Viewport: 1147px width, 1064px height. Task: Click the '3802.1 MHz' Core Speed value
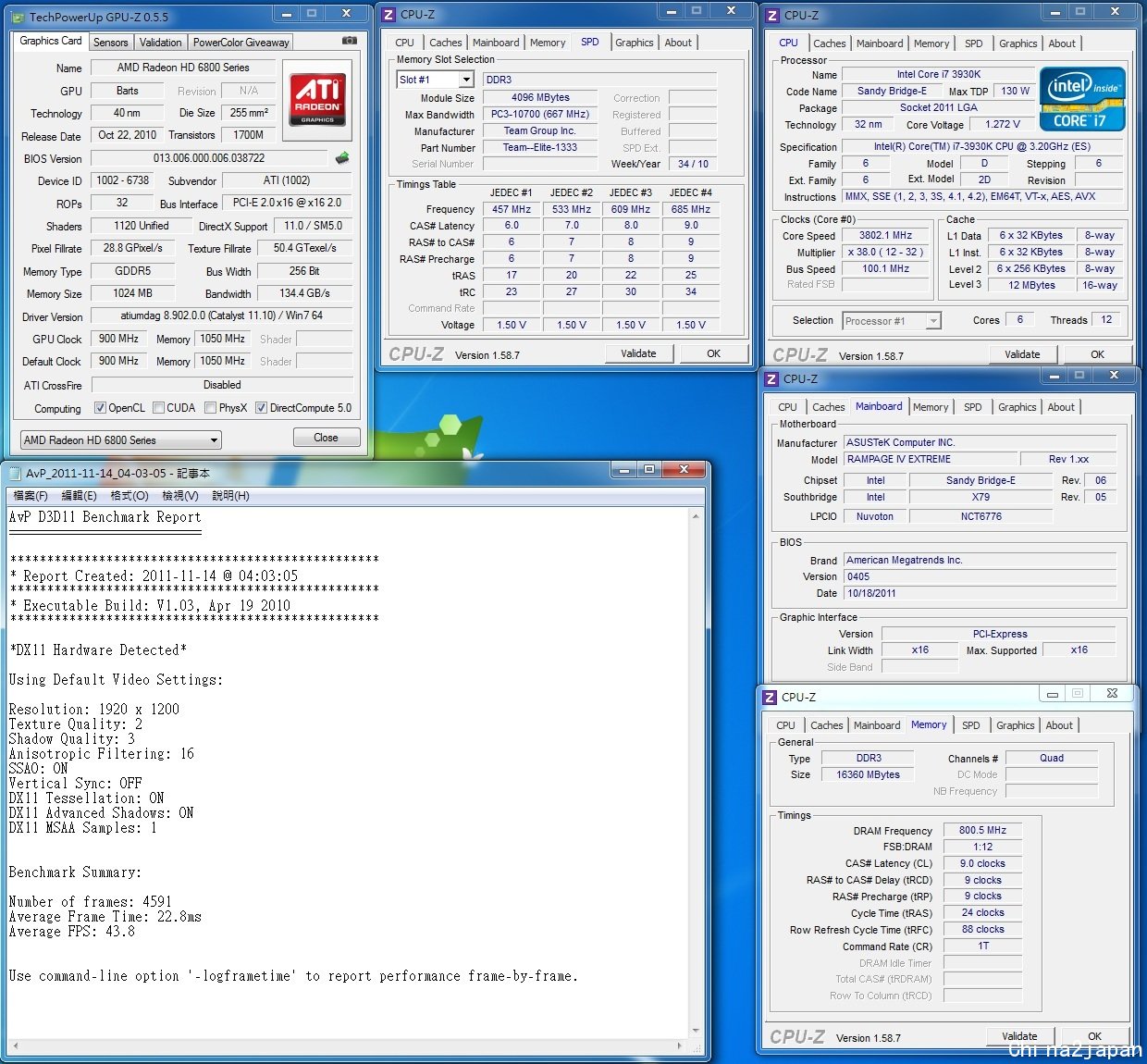click(x=885, y=235)
